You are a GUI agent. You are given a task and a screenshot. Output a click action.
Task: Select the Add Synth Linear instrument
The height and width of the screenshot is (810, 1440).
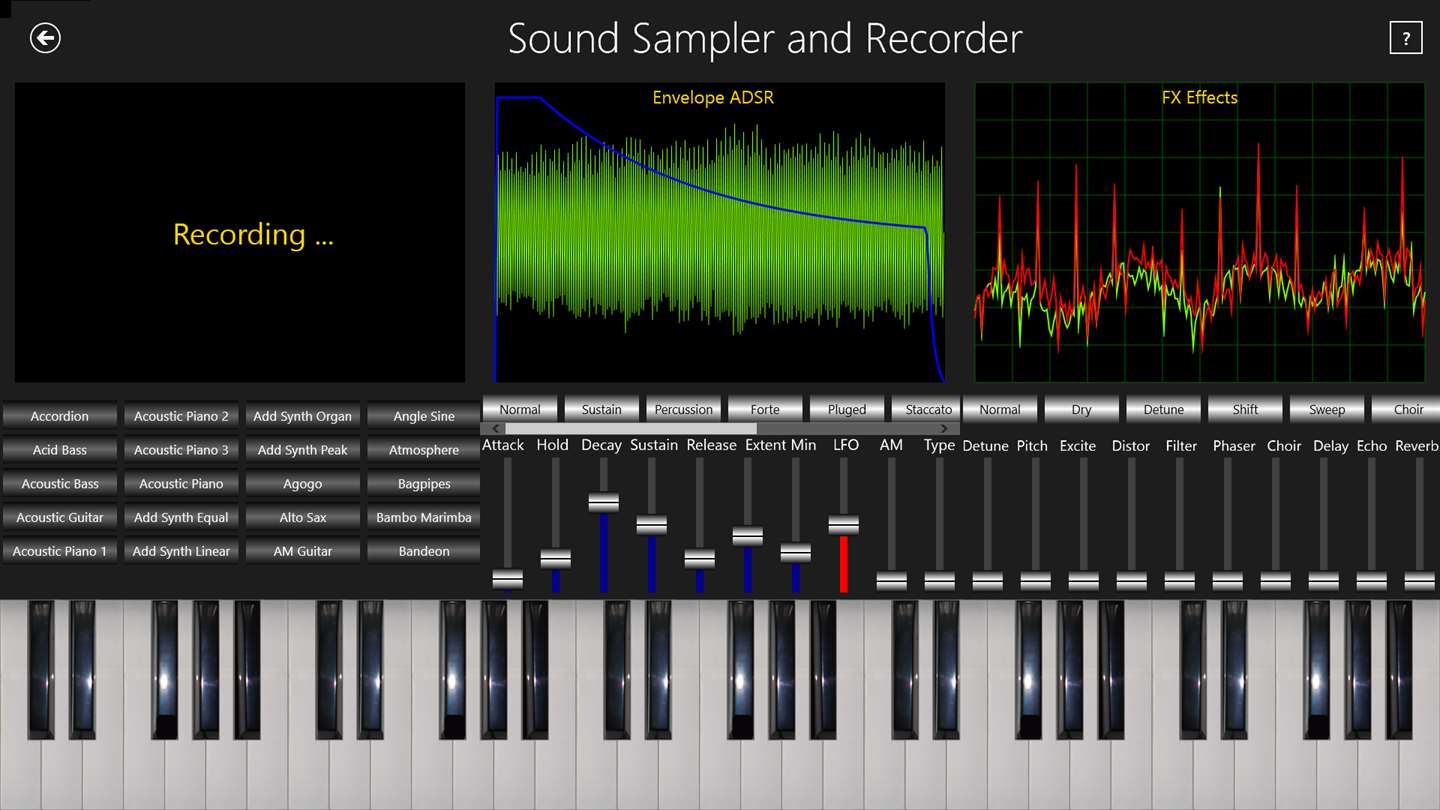(181, 551)
